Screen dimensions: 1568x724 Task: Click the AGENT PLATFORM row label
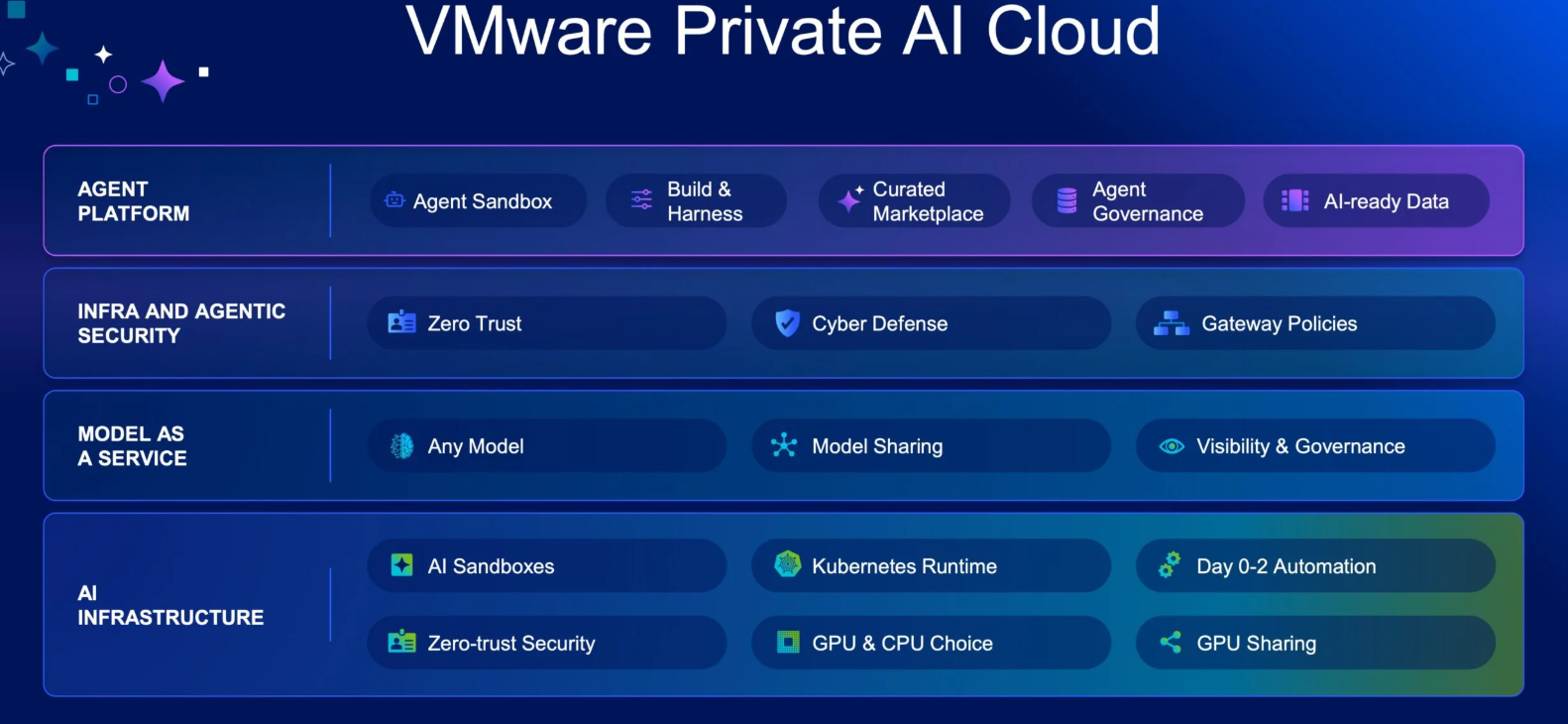click(x=134, y=201)
